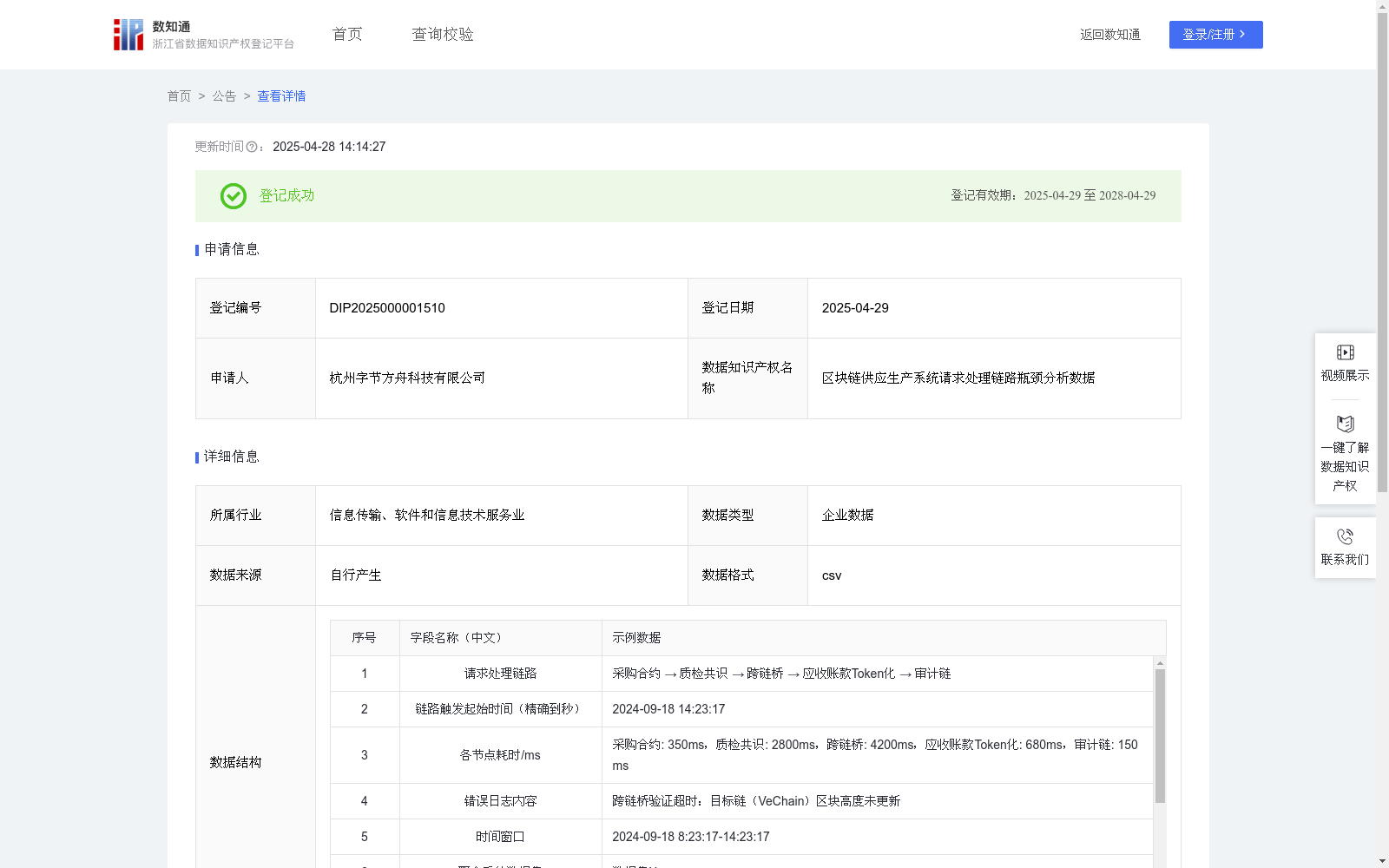Click the csv data format value
The width and height of the screenshot is (1389, 868).
click(x=832, y=575)
